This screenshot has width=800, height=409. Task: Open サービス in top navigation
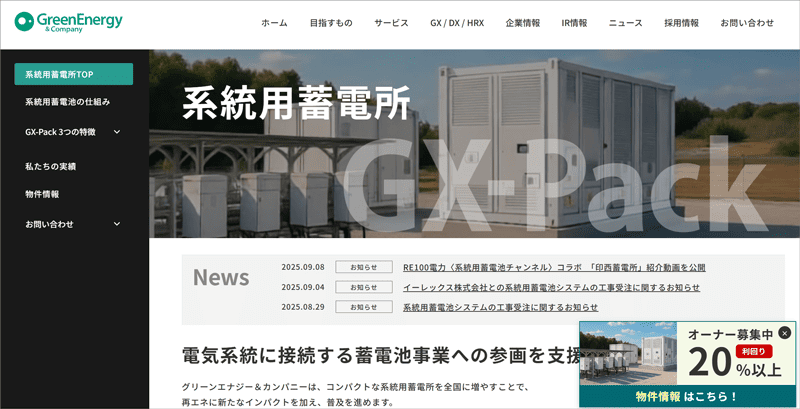(391, 22)
